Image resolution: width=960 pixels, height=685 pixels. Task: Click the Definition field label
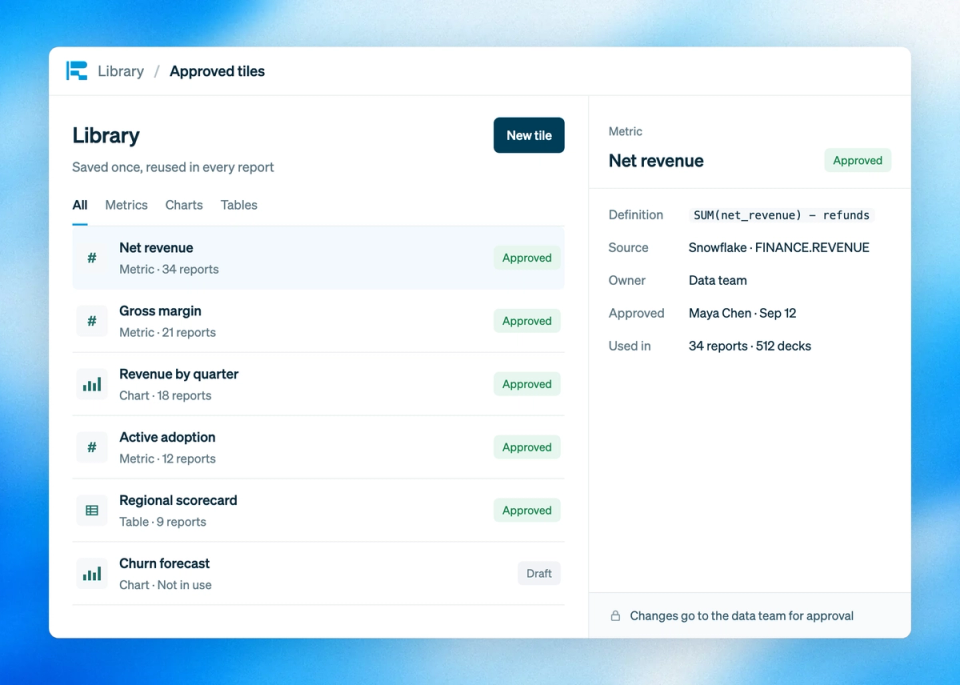[x=636, y=215]
